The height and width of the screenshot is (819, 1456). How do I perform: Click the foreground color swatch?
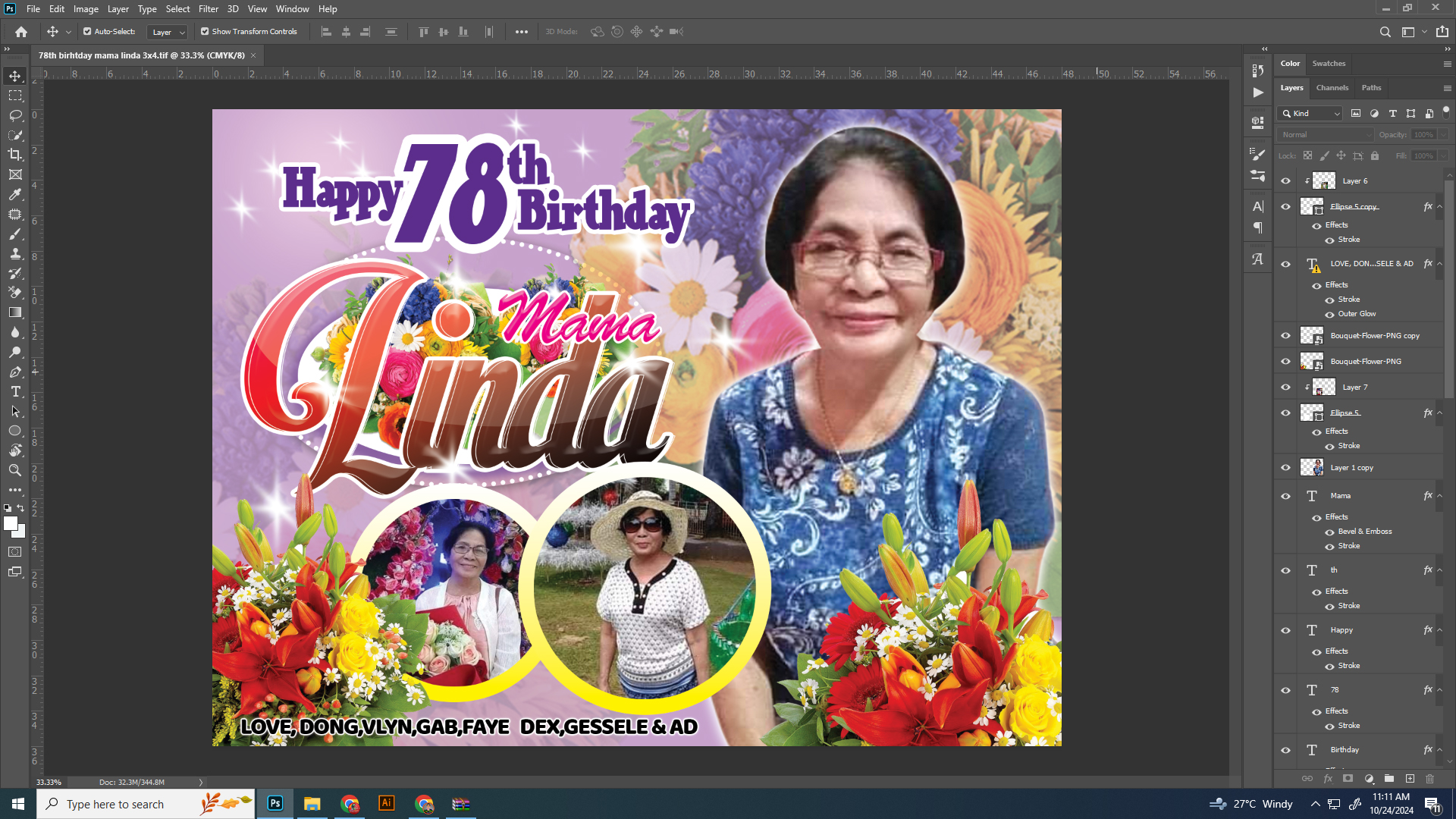(10, 523)
